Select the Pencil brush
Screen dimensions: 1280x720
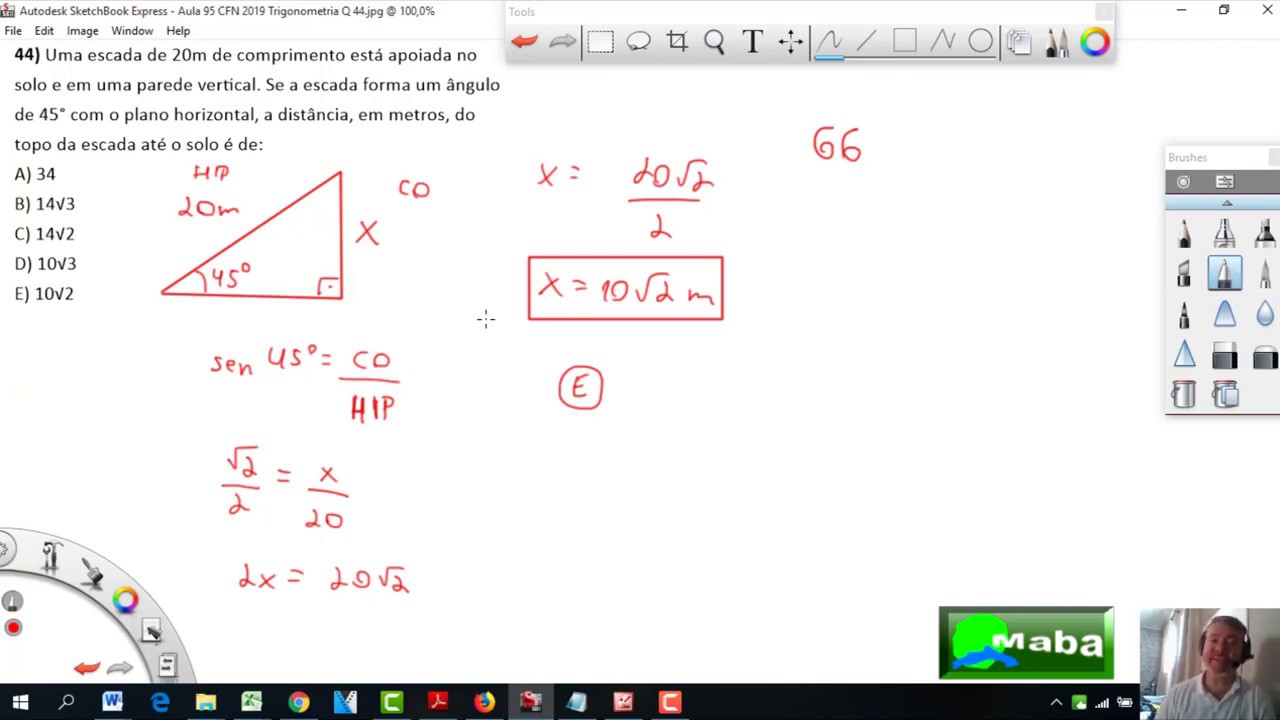pos(1184,233)
